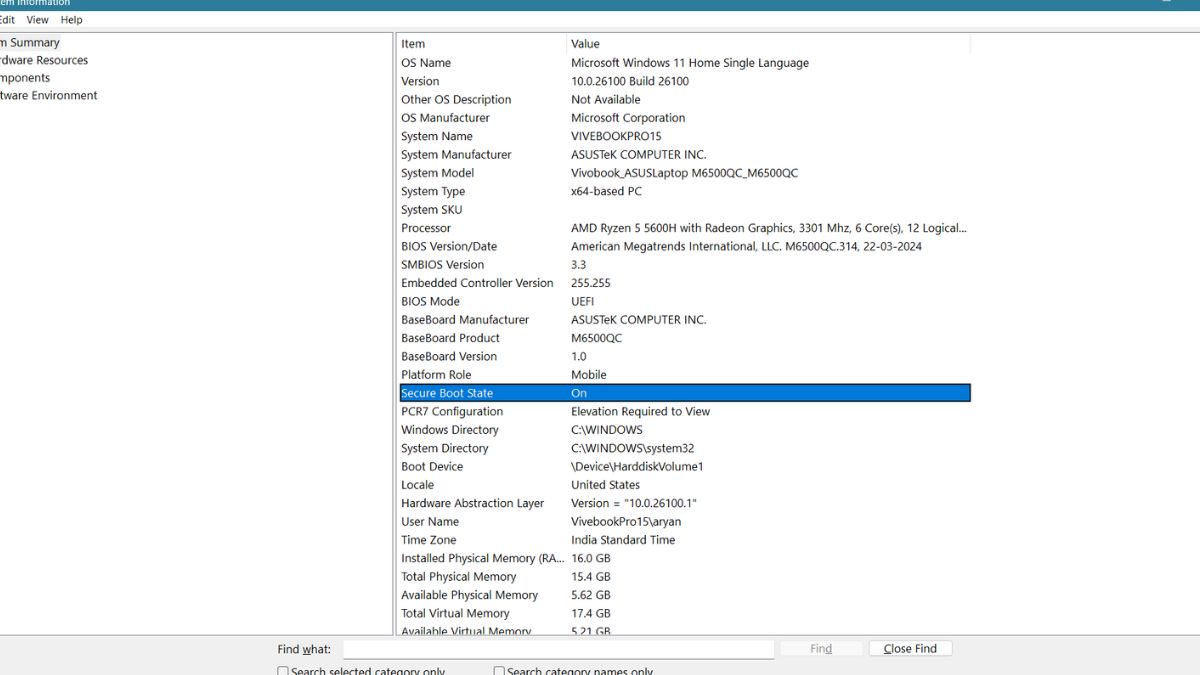Click the Close Find button
The image size is (1200, 675).
tap(910, 649)
